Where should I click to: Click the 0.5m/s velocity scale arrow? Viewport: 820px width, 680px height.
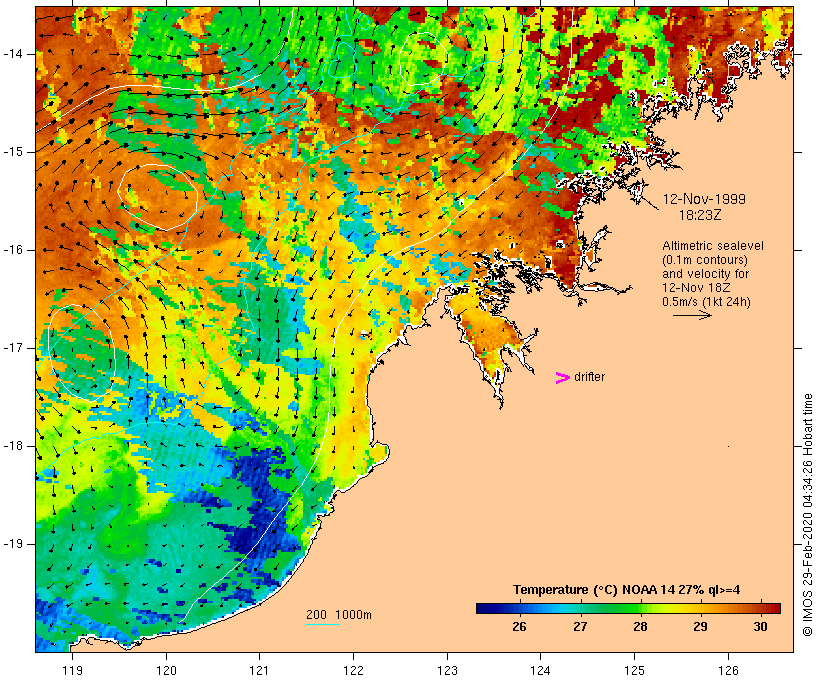pos(692,315)
